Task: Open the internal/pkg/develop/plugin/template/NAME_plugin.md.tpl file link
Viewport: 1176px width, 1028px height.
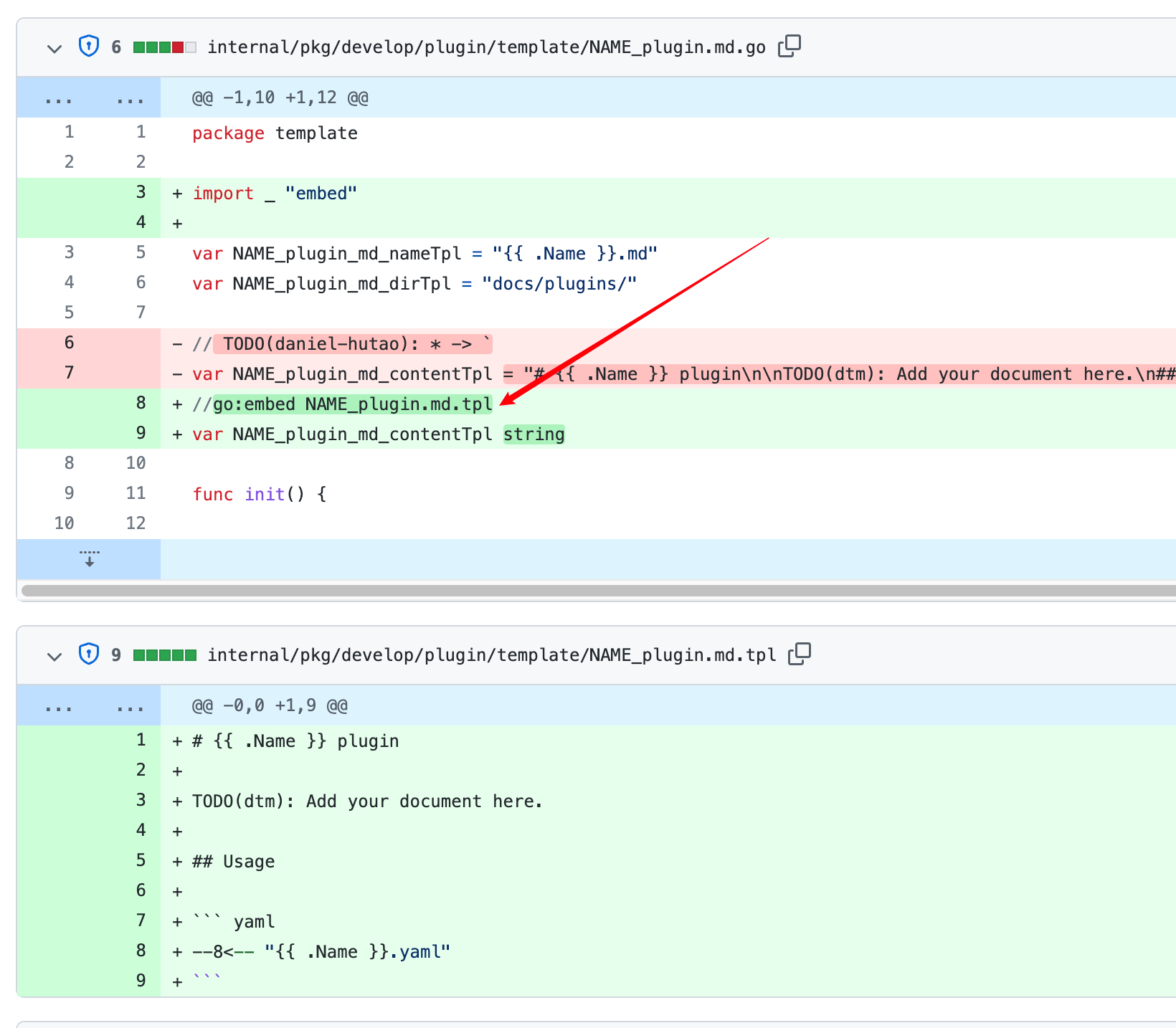Action: pyautogui.click(x=492, y=655)
